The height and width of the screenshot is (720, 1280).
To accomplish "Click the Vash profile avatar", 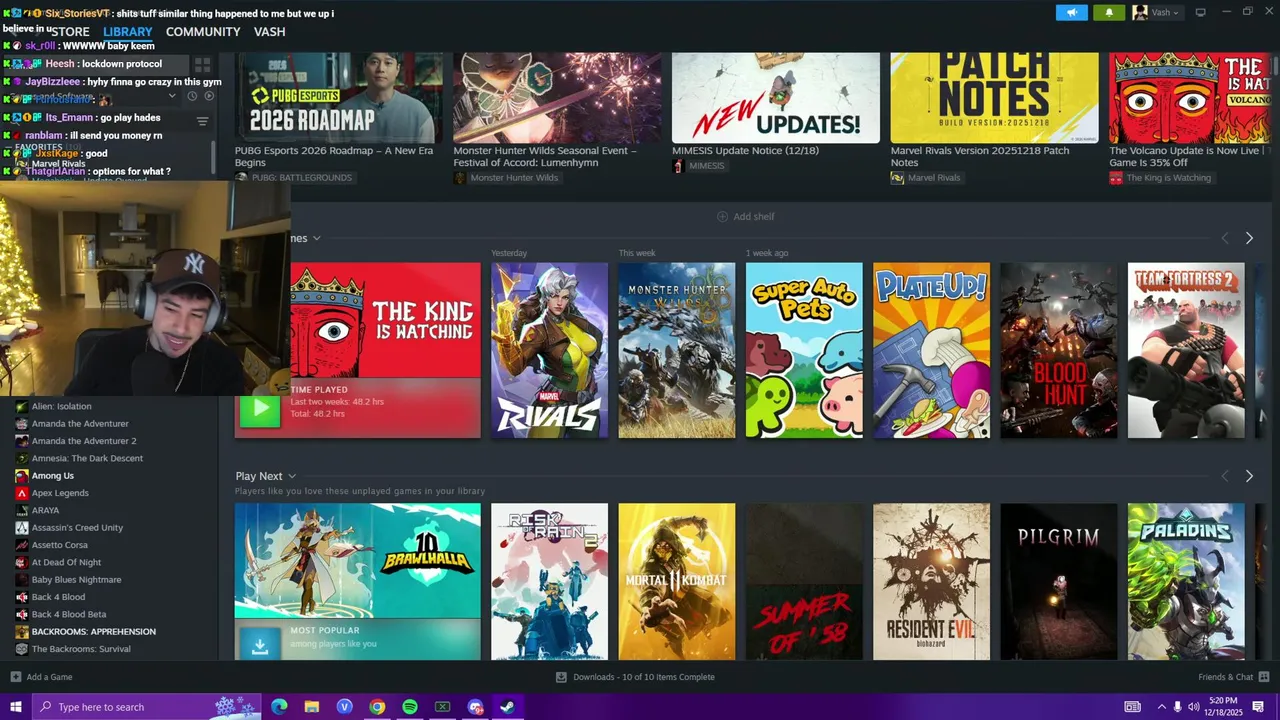I will [x=1140, y=13].
